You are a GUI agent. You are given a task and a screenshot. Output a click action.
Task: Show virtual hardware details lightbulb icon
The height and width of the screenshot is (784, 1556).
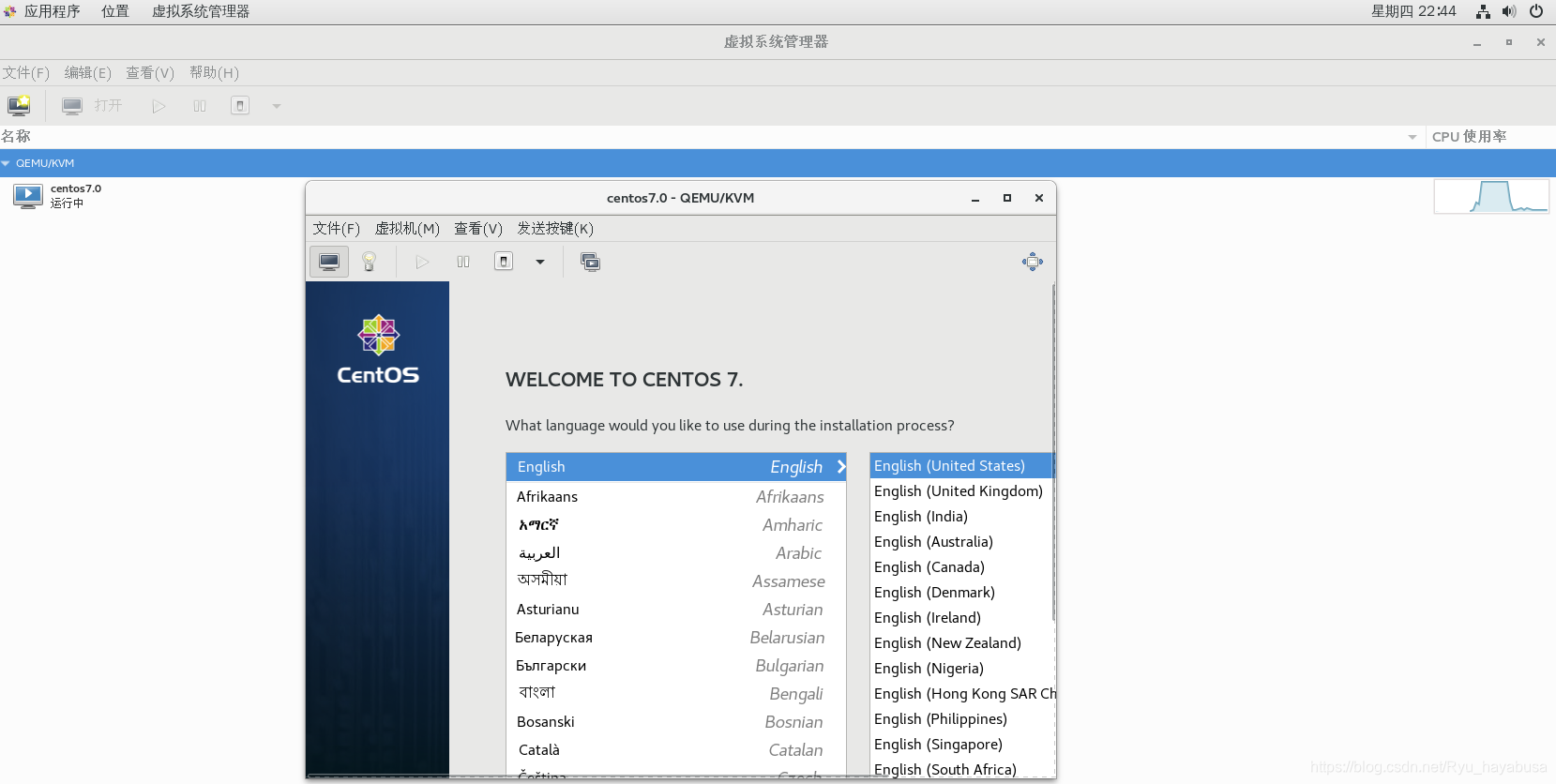coord(370,262)
